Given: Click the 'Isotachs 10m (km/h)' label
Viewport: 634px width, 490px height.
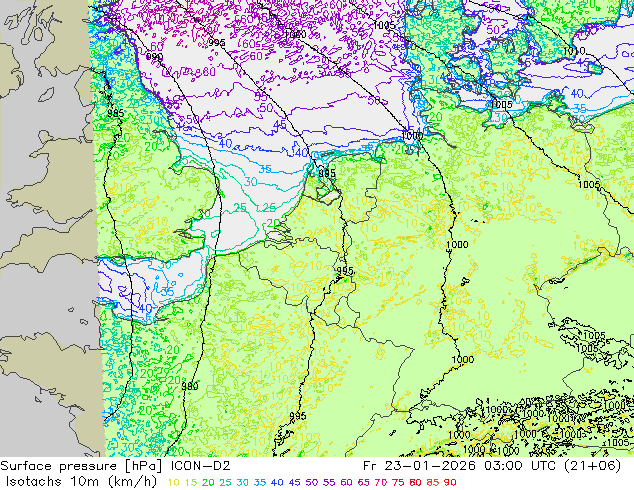Looking at the screenshot, I should (x=81, y=482).
